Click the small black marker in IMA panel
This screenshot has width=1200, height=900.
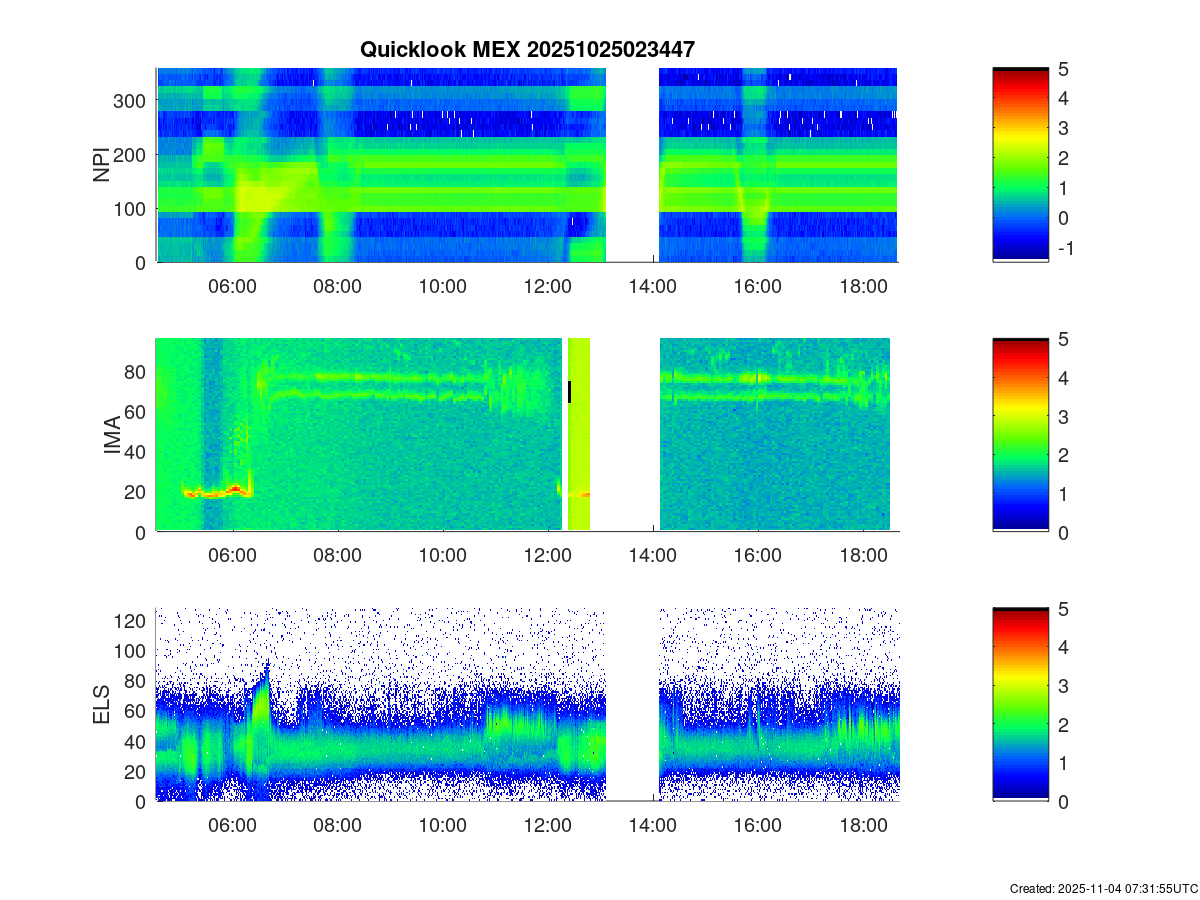(569, 391)
